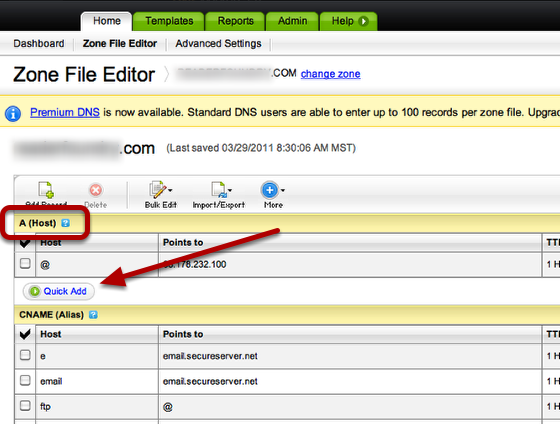Click the Zone File Editor page title
This screenshot has width=560, height=424.
(84, 75)
